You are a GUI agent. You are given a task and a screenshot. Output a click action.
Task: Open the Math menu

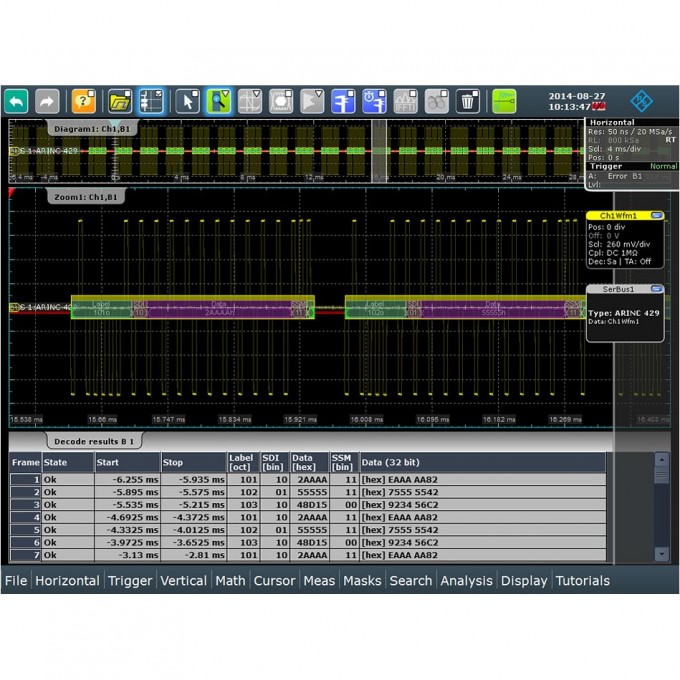point(230,581)
